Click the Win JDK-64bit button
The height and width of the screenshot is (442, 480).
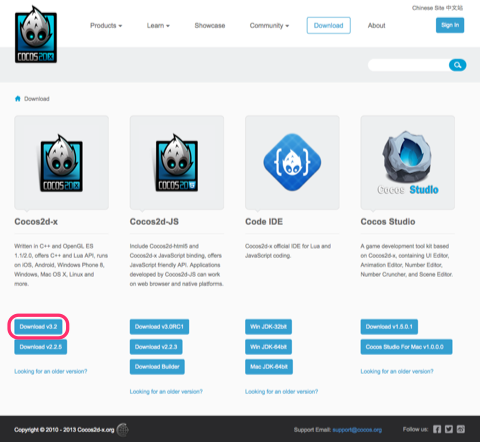tap(268, 347)
